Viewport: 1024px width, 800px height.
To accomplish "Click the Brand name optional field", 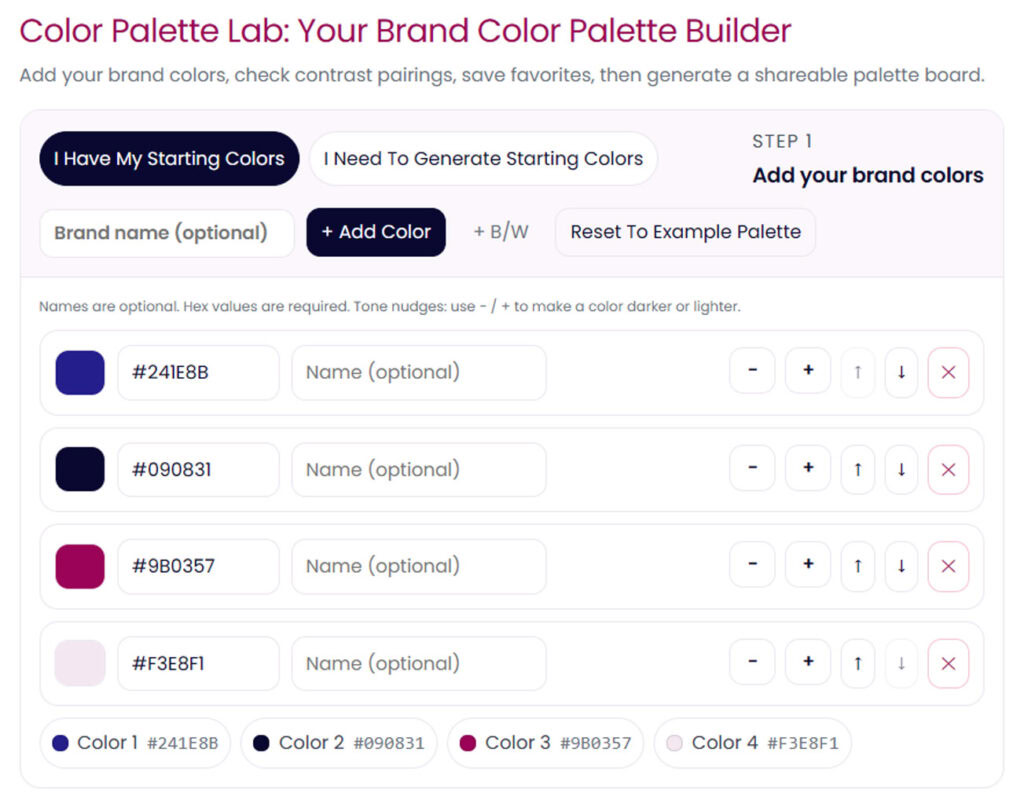I will [166, 232].
